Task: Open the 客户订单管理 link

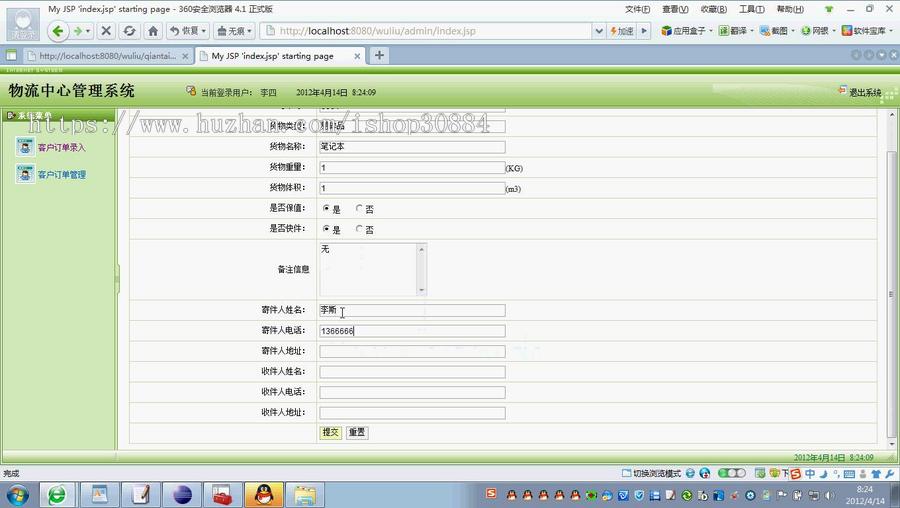Action: pos(62,174)
